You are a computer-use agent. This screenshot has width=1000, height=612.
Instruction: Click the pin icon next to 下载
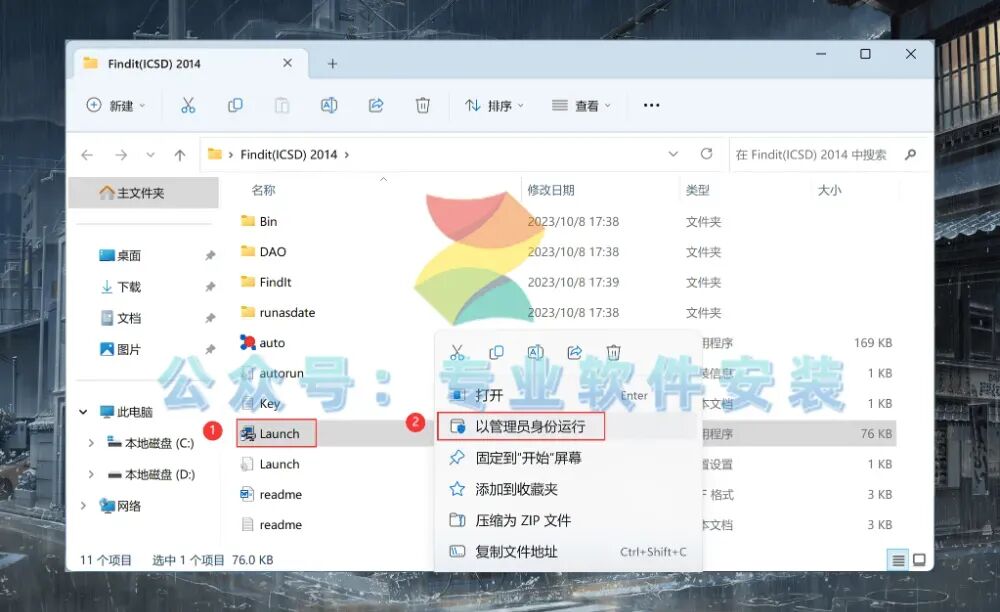click(x=210, y=287)
